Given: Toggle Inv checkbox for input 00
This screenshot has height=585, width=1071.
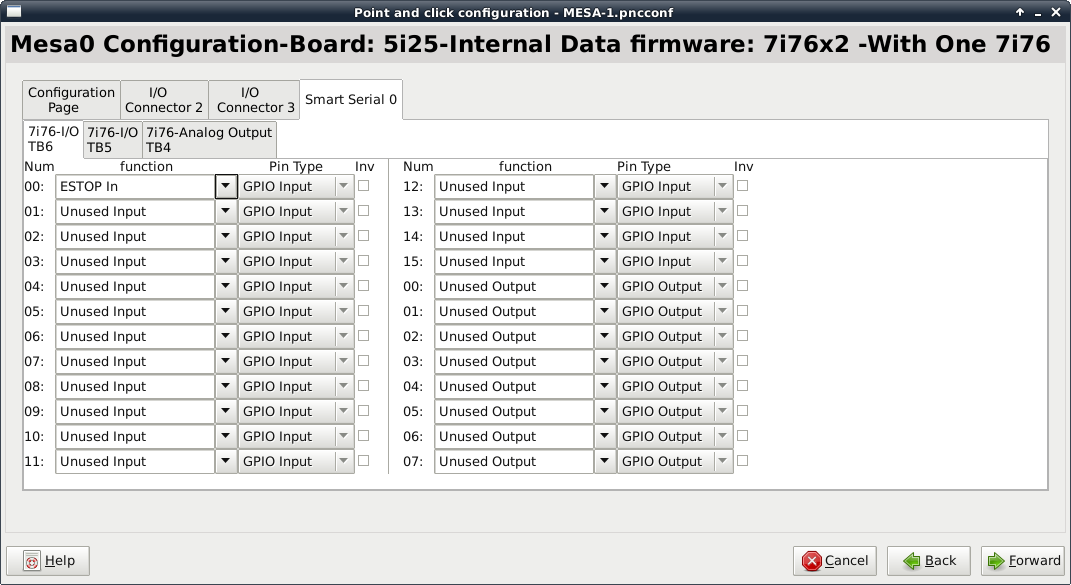Looking at the screenshot, I should click(x=363, y=186).
